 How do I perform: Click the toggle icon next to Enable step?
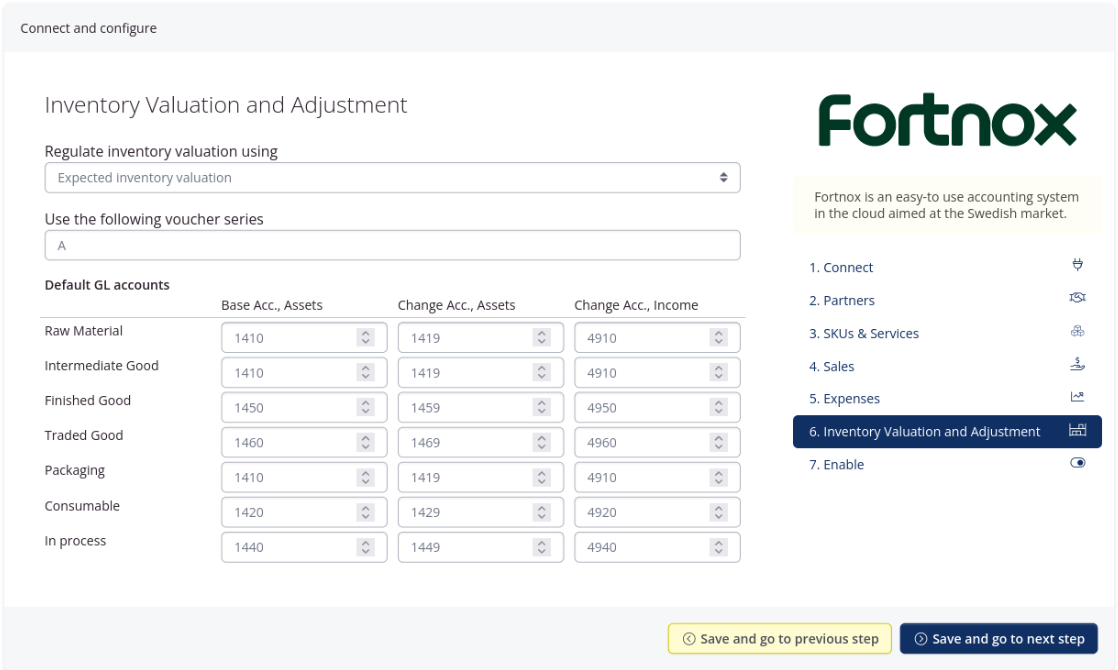pos(1077,461)
